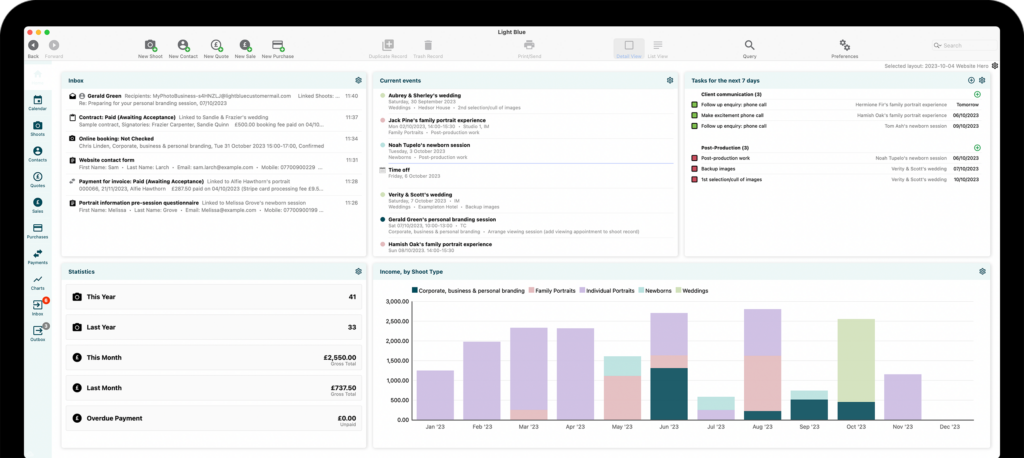Open Tasks panel settings gear
The image size is (1024, 458).
pyautogui.click(x=982, y=80)
